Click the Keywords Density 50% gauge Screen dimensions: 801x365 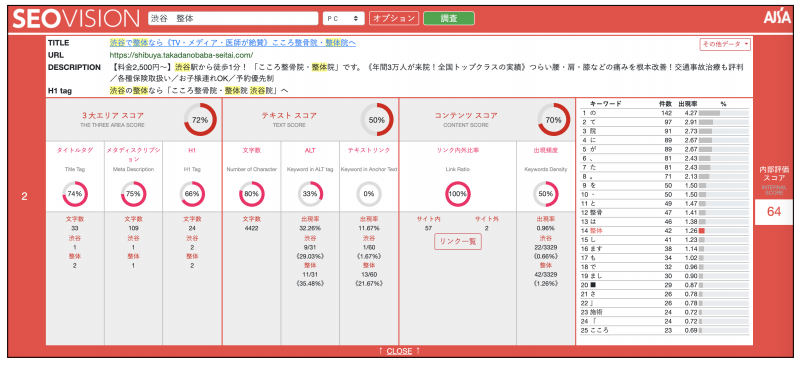[x=546, y=194]
